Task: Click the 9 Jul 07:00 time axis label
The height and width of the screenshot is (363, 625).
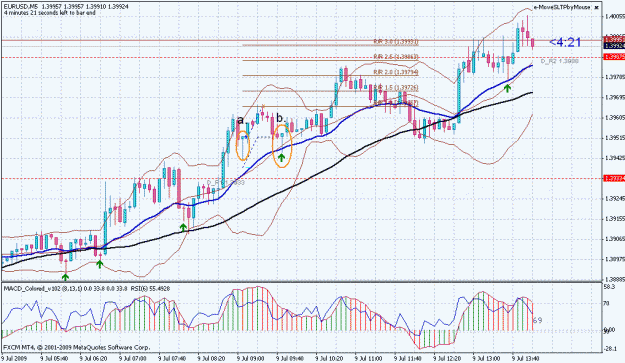Action: click(133, 359)
